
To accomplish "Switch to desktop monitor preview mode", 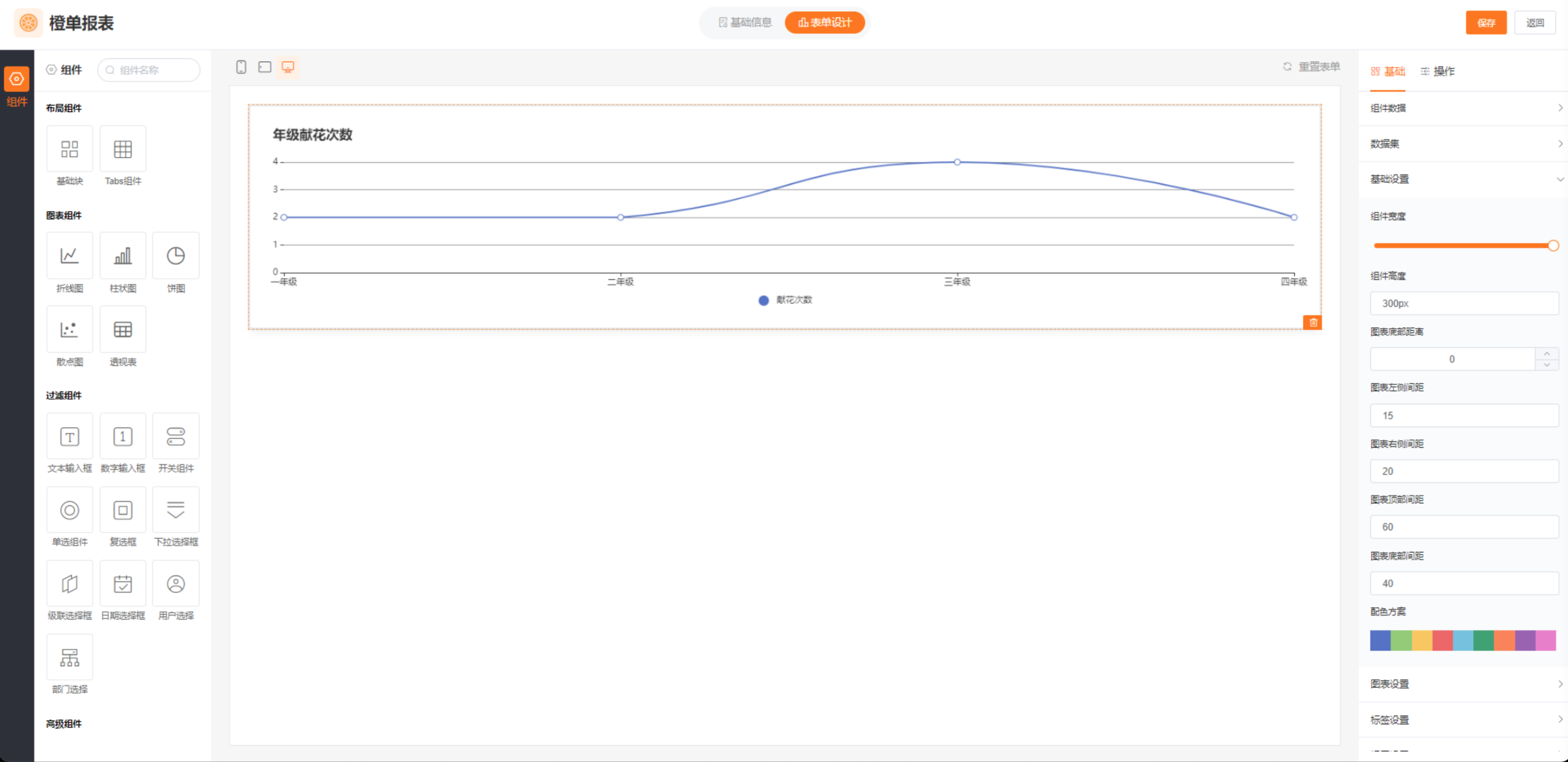I will 288,67.
